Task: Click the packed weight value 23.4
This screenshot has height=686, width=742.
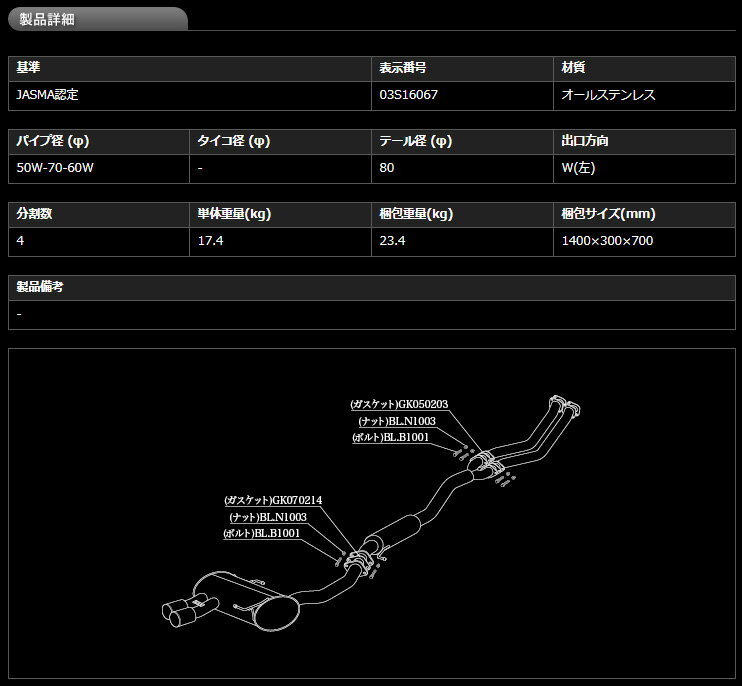Action: click(392, 240)
